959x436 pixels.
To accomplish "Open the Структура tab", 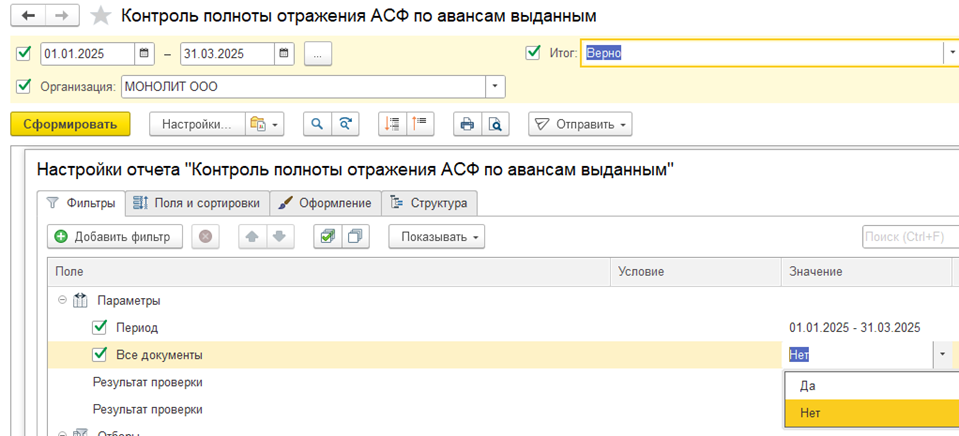I will pyautogui.click(x=429, y=203).
